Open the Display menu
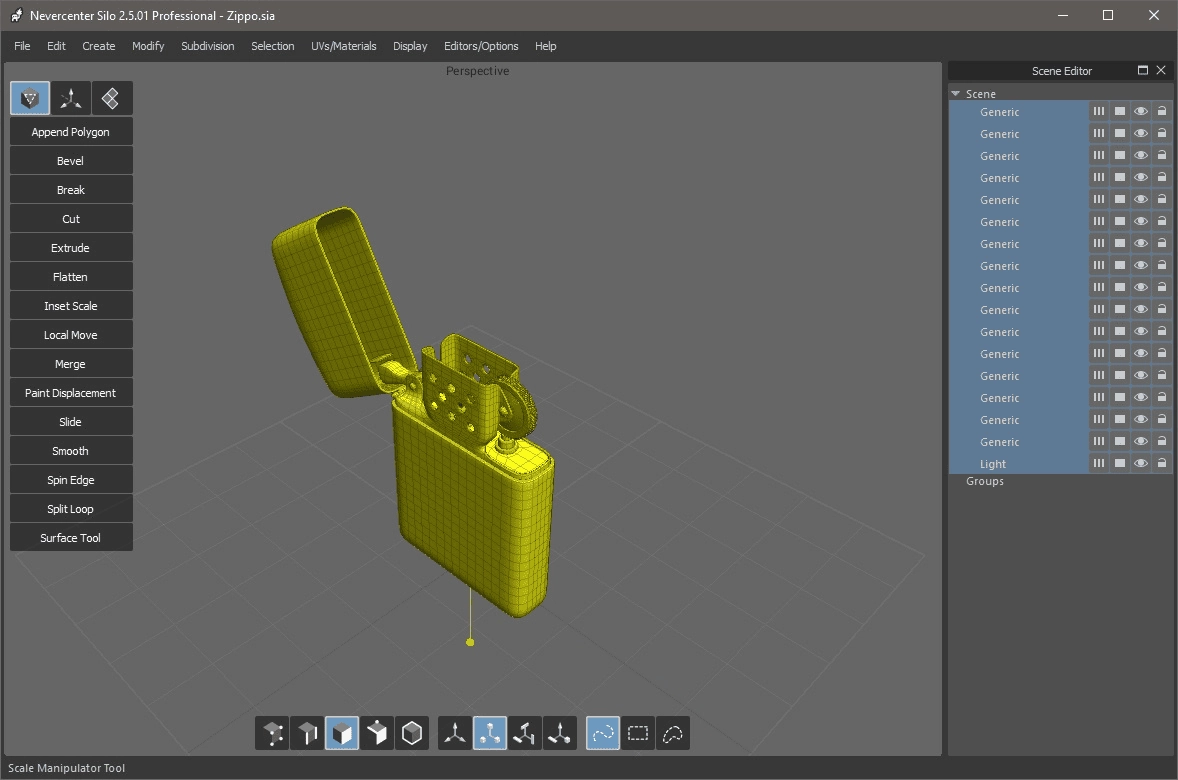This screenshot has height=780, width=1178. coord(410,46)
